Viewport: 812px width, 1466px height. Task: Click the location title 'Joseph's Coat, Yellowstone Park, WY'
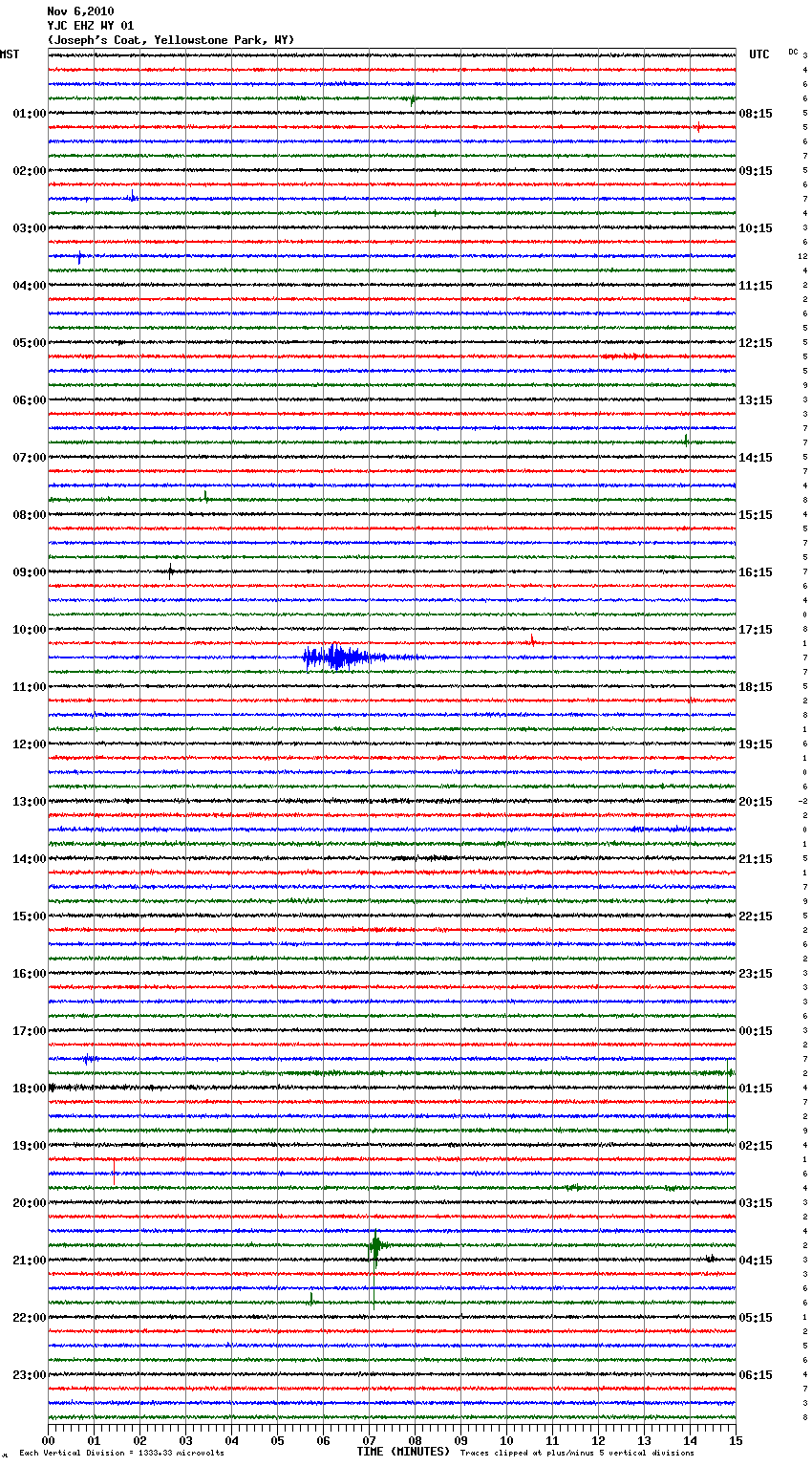coord(171,40)
